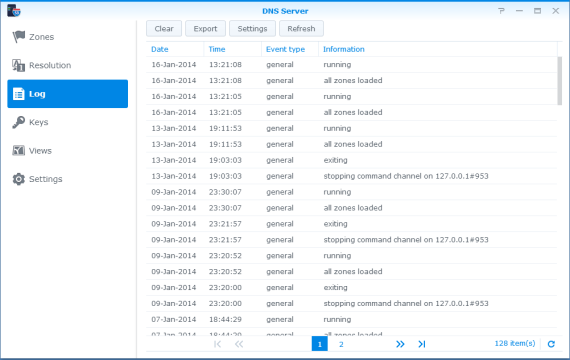Select the Log tab in sidebar
Image resolution: width=570 pixels, height=360 pixels.
coord(68,94)
